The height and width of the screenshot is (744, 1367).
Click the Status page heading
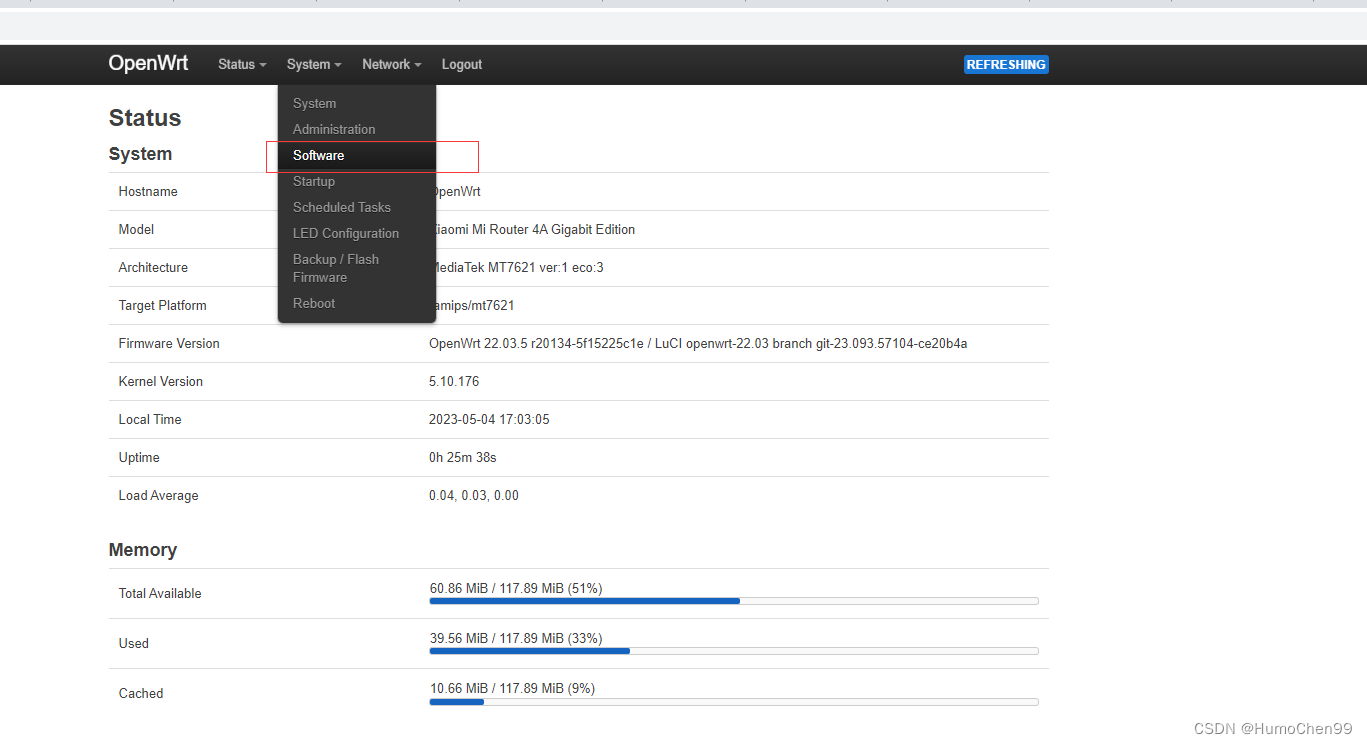[145, 118]
